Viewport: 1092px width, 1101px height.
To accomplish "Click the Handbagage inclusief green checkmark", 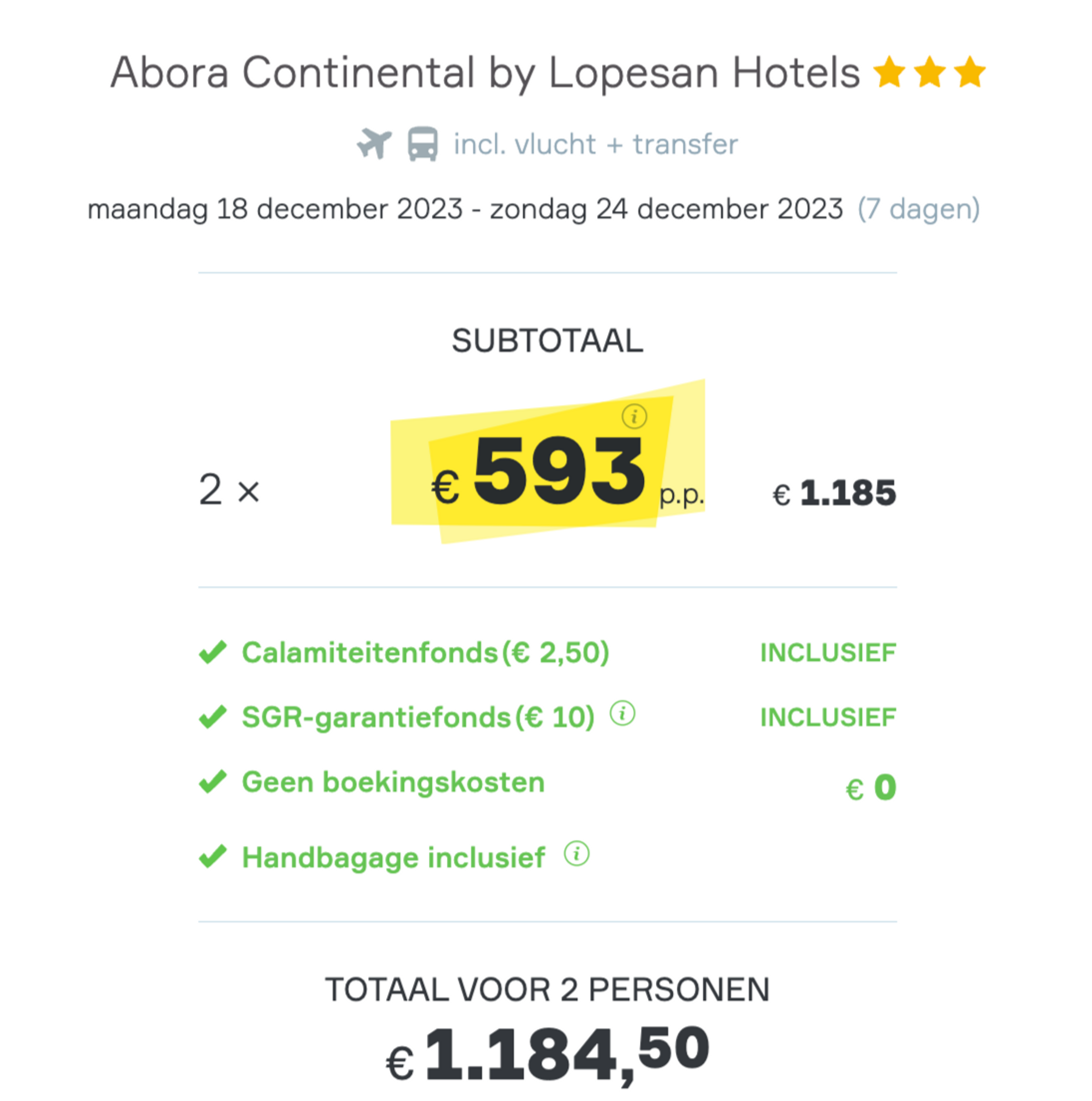I will pyautogui.click(x=213, y=856).
